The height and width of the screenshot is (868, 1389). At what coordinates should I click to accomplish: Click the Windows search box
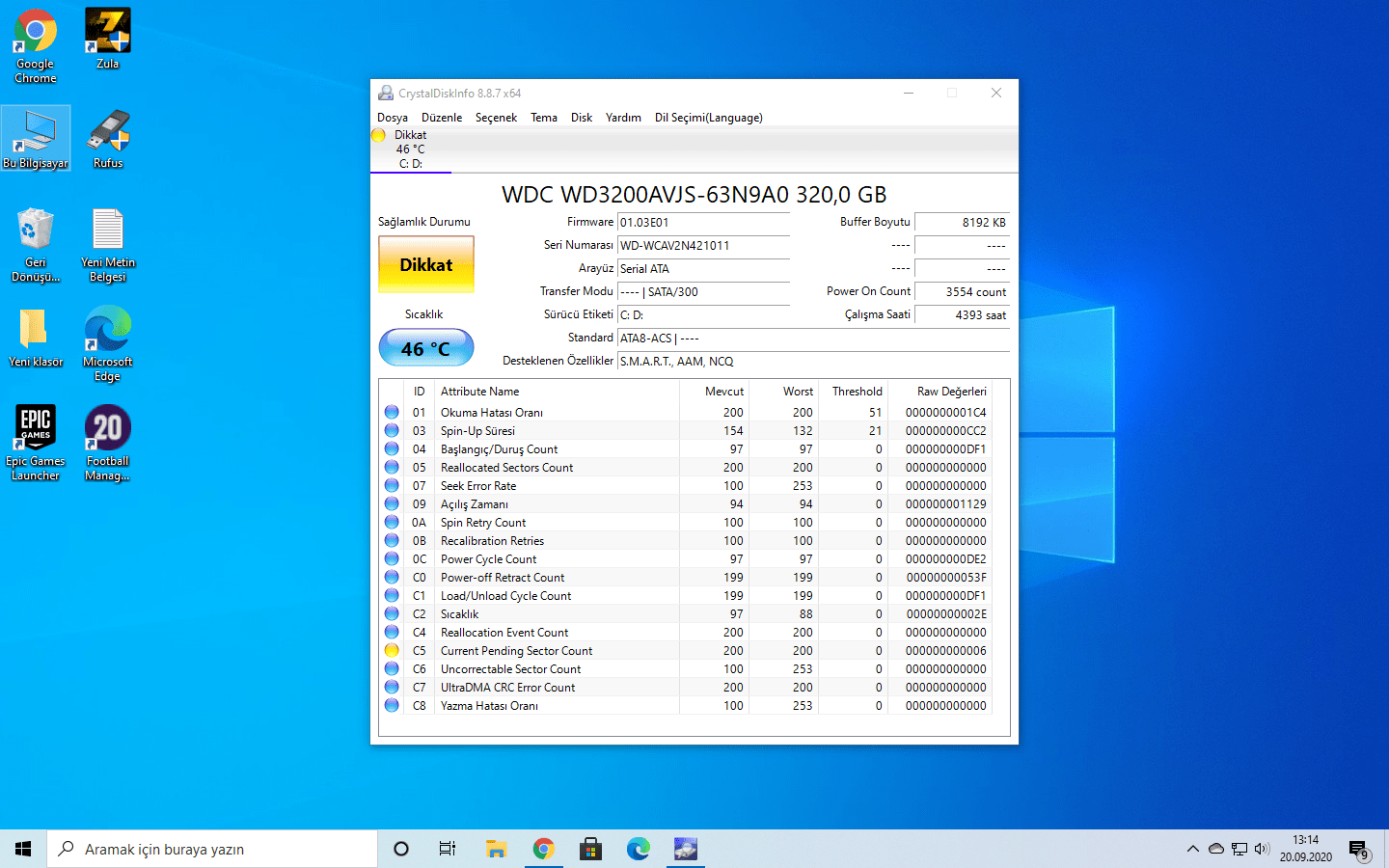click(212, 849)
